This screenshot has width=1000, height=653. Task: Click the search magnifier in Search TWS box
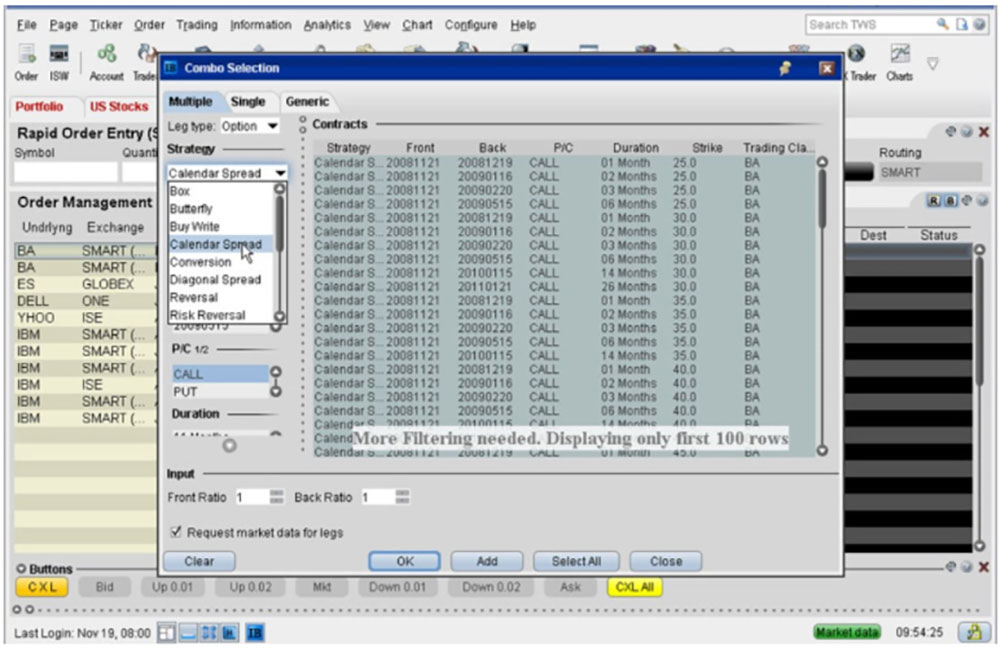942,24
